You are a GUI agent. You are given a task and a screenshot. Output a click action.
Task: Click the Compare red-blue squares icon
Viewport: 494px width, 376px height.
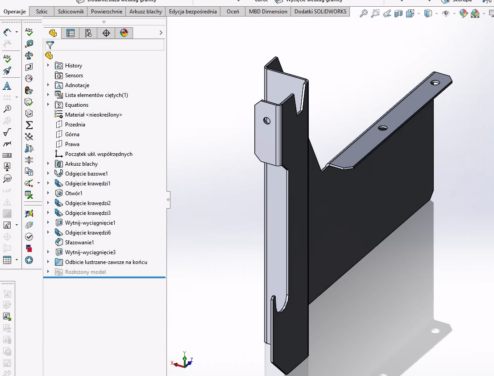29,248
